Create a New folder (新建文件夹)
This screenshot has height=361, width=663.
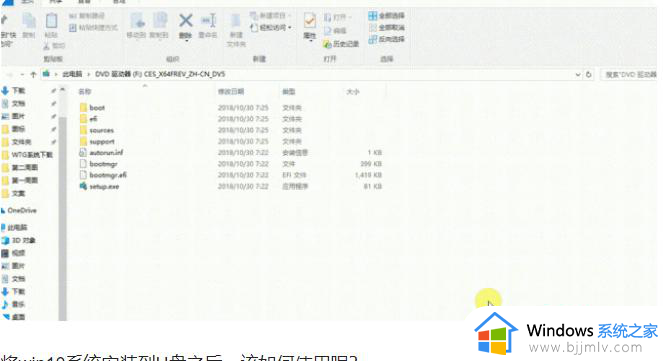point(236,30)
